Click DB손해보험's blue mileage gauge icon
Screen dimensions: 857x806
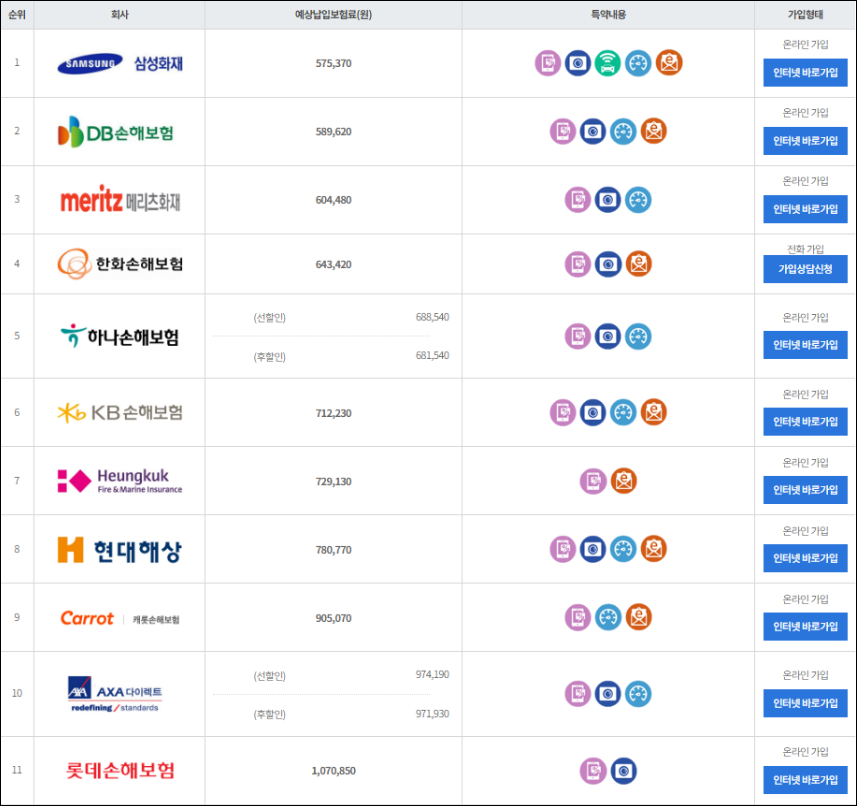tap(623, 131)
